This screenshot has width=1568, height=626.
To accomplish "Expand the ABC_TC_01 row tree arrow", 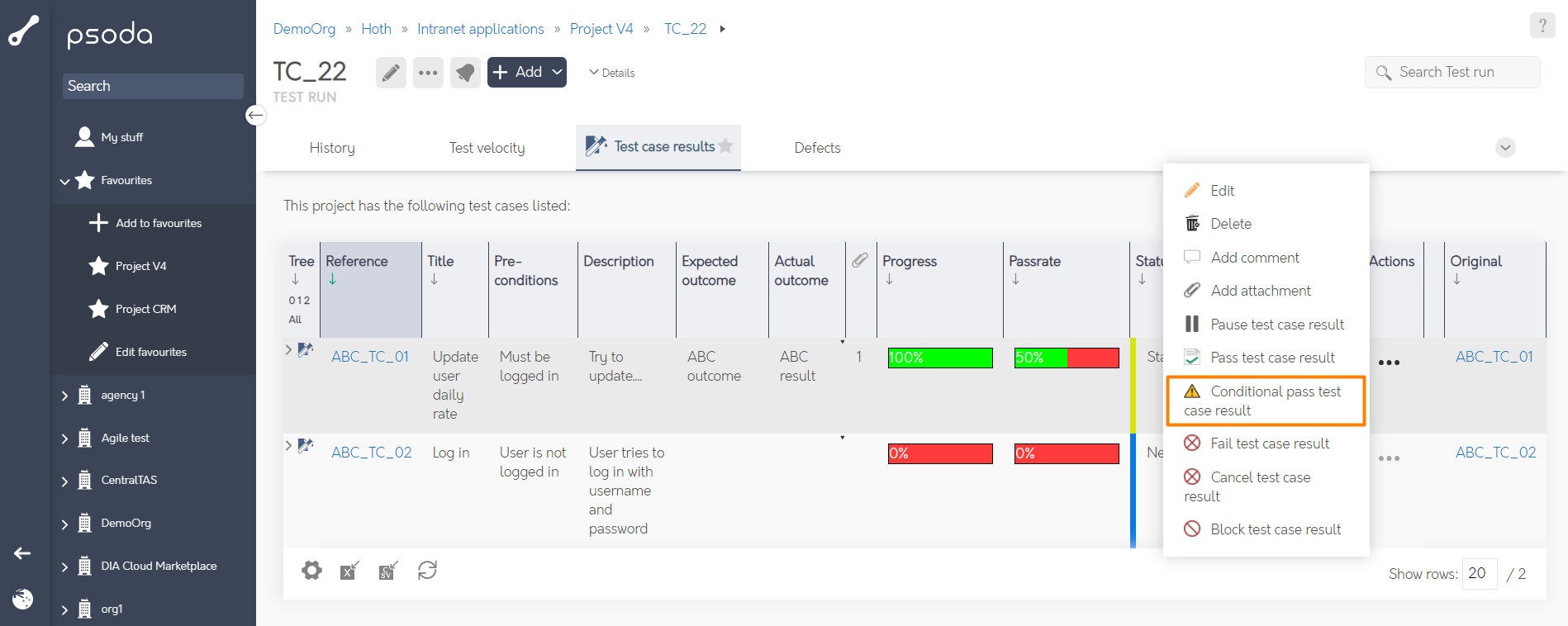I will [x=288, y=350].
